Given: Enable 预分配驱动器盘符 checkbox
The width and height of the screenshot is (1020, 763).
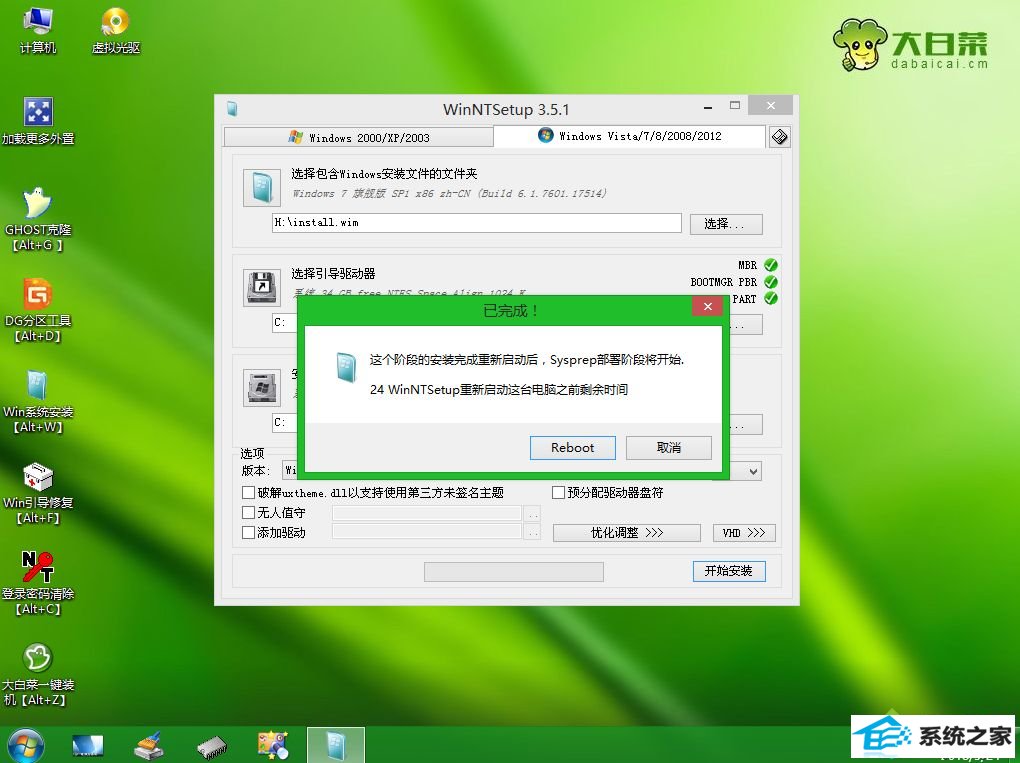Looking at the screenshot, I should pos(558,492).
